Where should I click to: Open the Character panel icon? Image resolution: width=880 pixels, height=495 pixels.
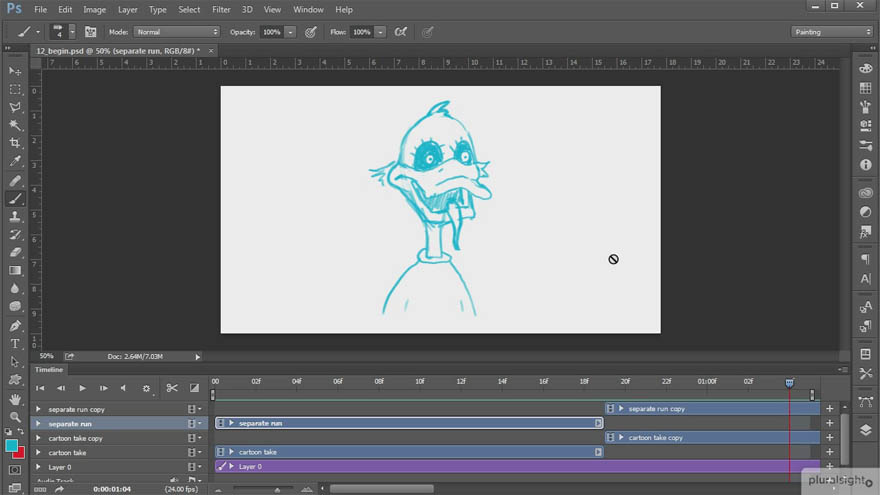tap(865, 278)
